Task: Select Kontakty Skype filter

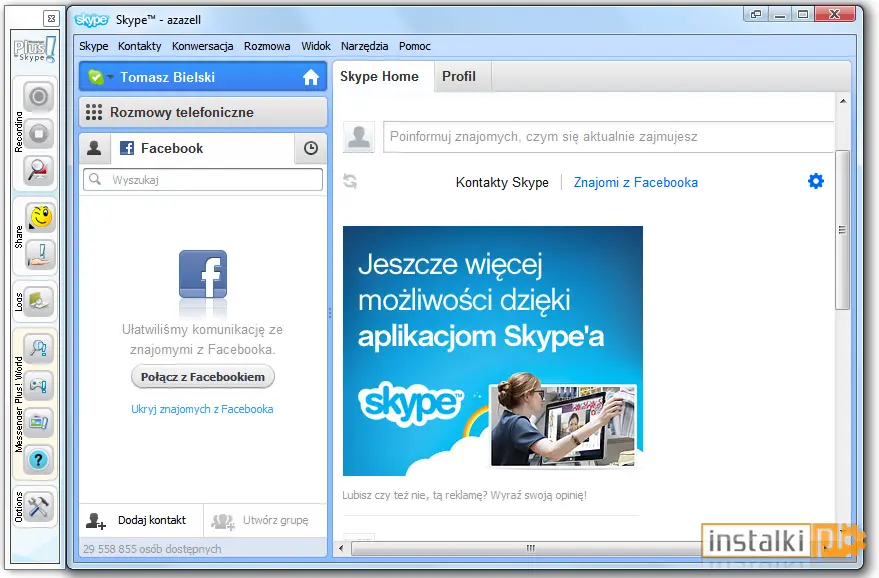Action: [x=502, y=182]
